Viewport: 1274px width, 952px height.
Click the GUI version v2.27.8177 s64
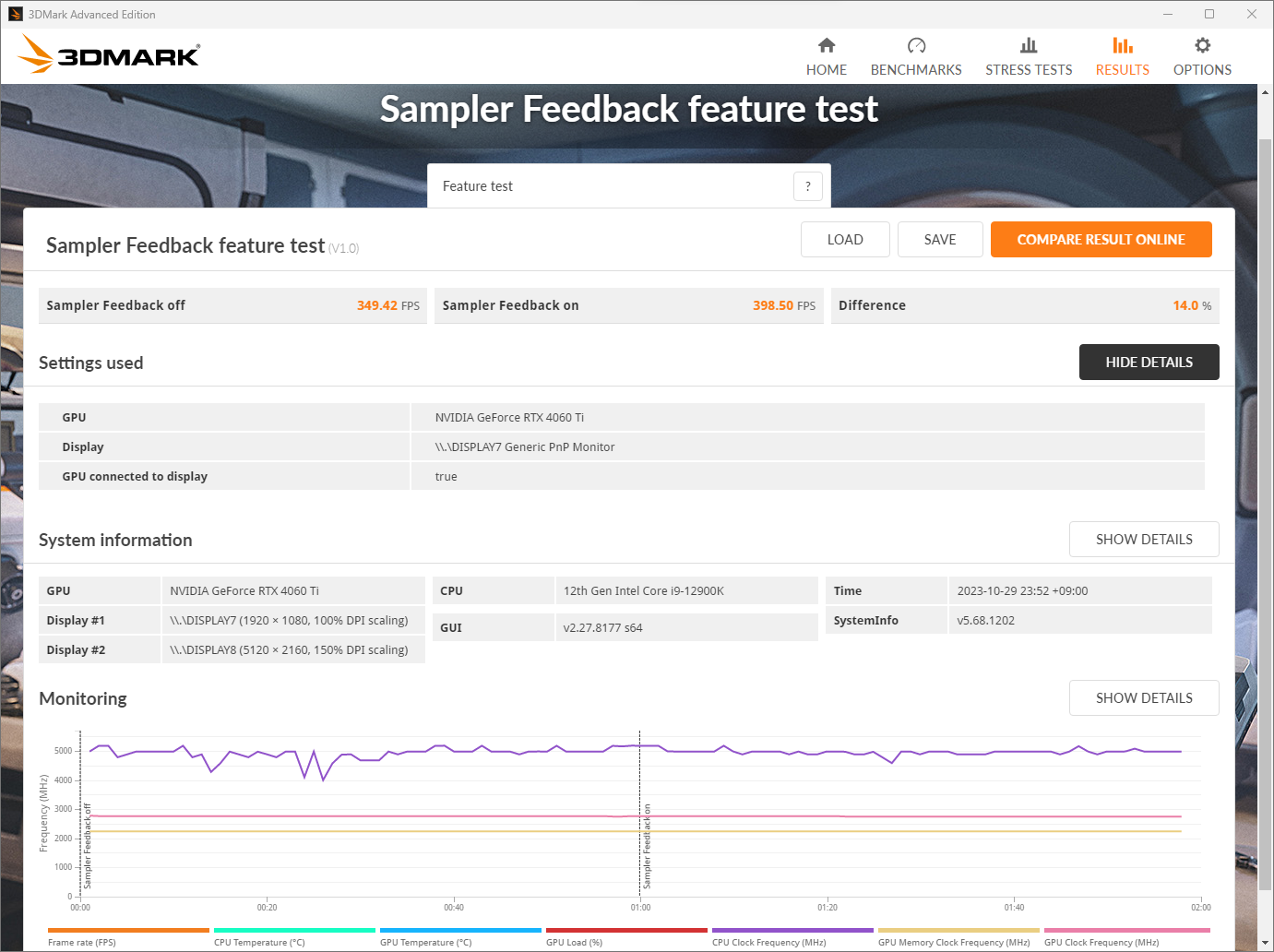pyautogui.click(x=603, y=628)
